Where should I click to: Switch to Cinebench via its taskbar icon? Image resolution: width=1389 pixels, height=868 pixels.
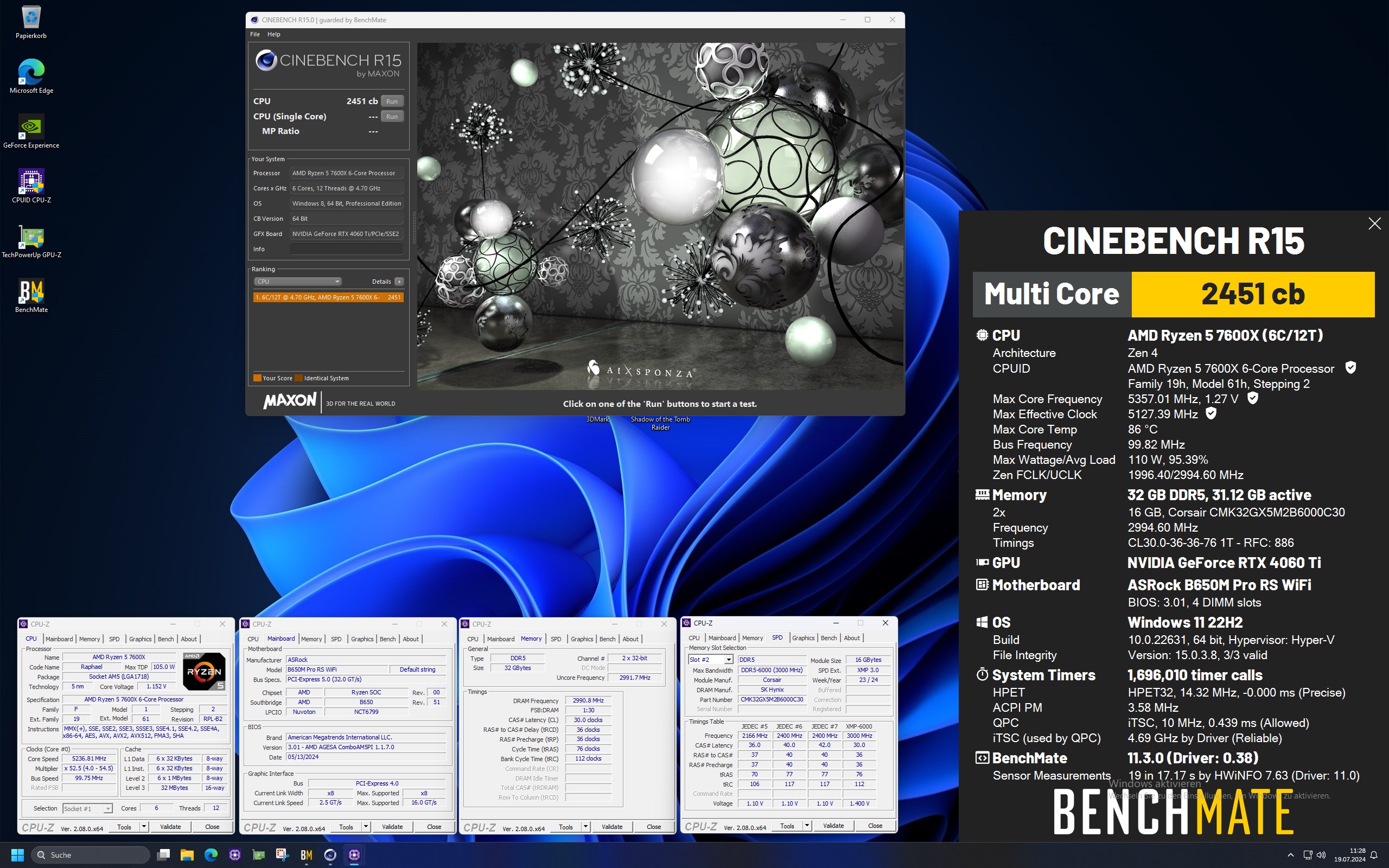pos(330,855)
